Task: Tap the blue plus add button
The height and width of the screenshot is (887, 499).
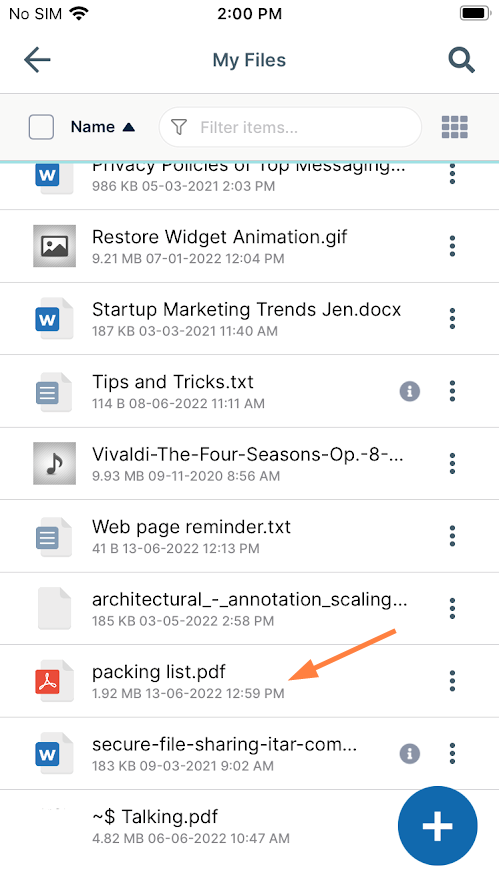Action: click(x=437, y=826)
